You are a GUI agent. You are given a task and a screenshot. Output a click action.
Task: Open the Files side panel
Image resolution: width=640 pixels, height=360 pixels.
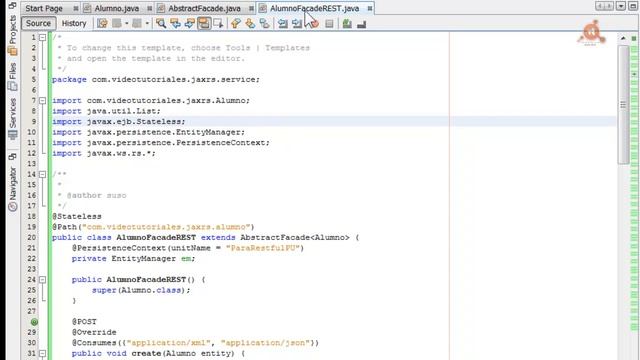[x=13, y=76]
